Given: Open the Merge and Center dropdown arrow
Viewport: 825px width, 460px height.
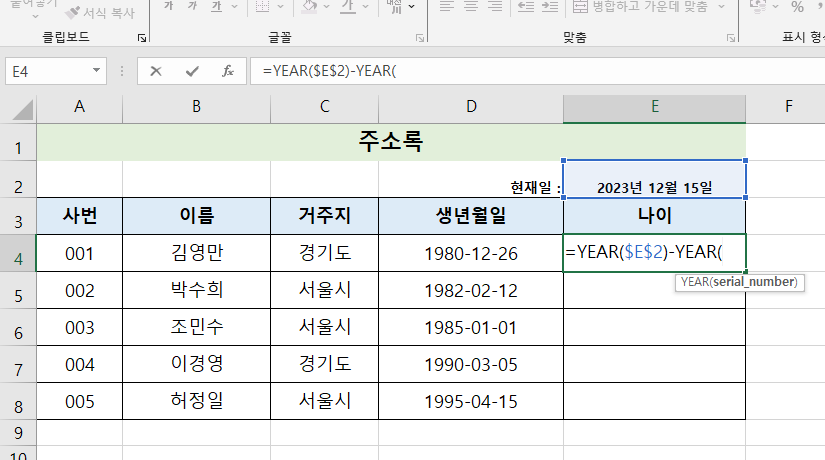Looking at the screenshot, I should 721,6.
